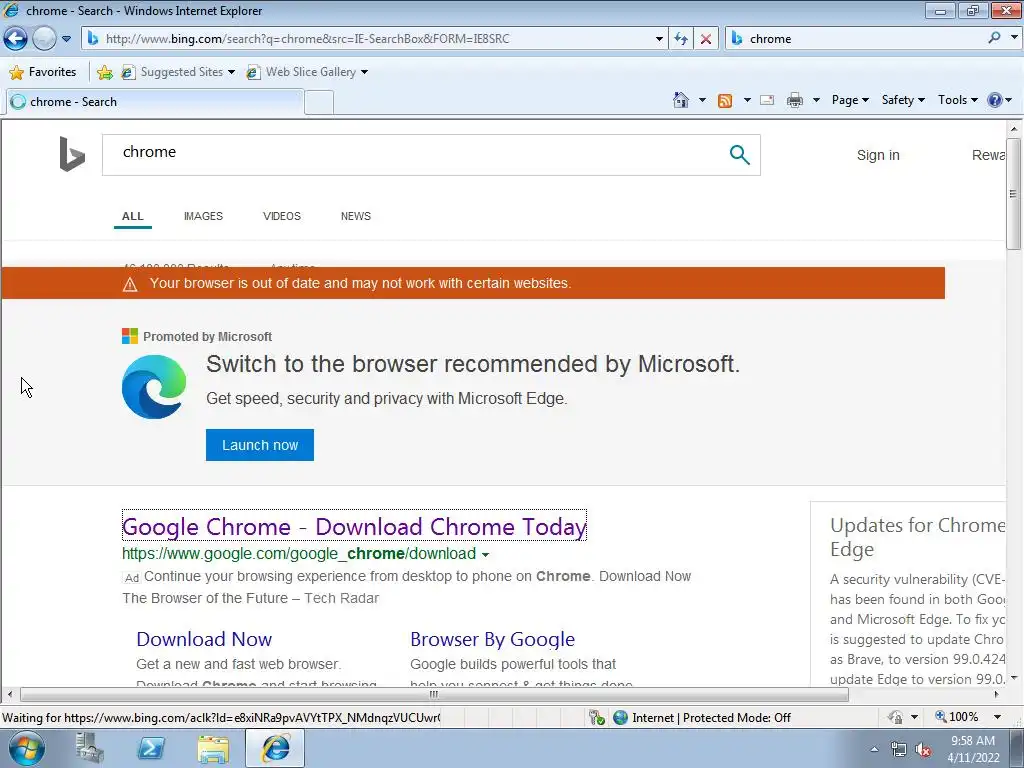Image resolution: width=1024 pixels, height=768 pixels.
Task: Click the address bar URL field
Action: (372, 39)
